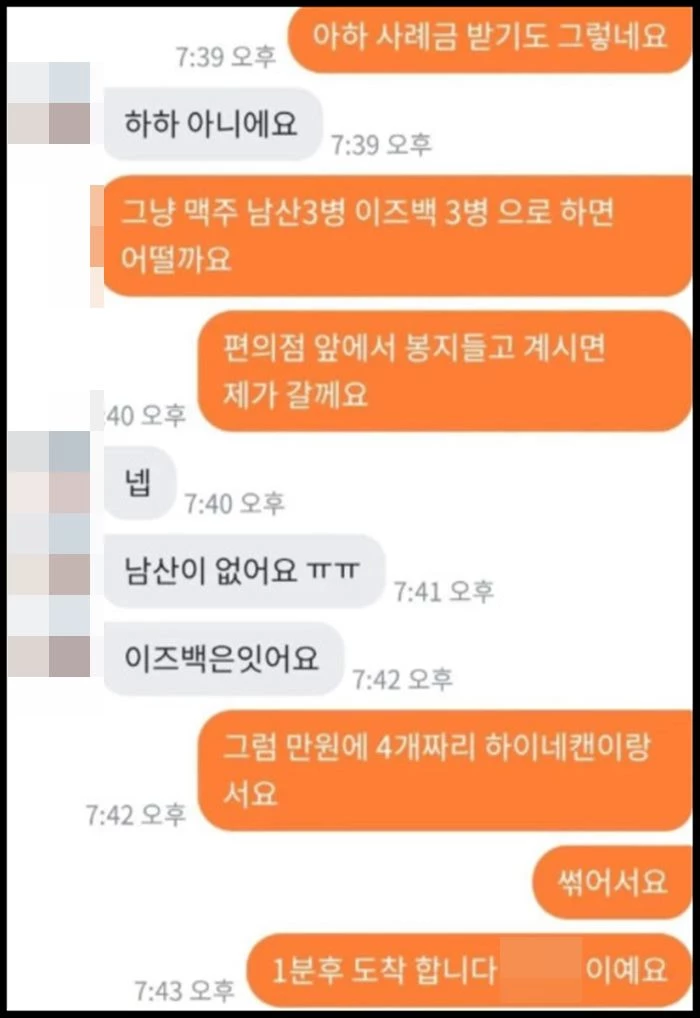The image size is (700, 1018).
Task: Open the blurred avatar next to '넵'
Action: coord(49,472)
